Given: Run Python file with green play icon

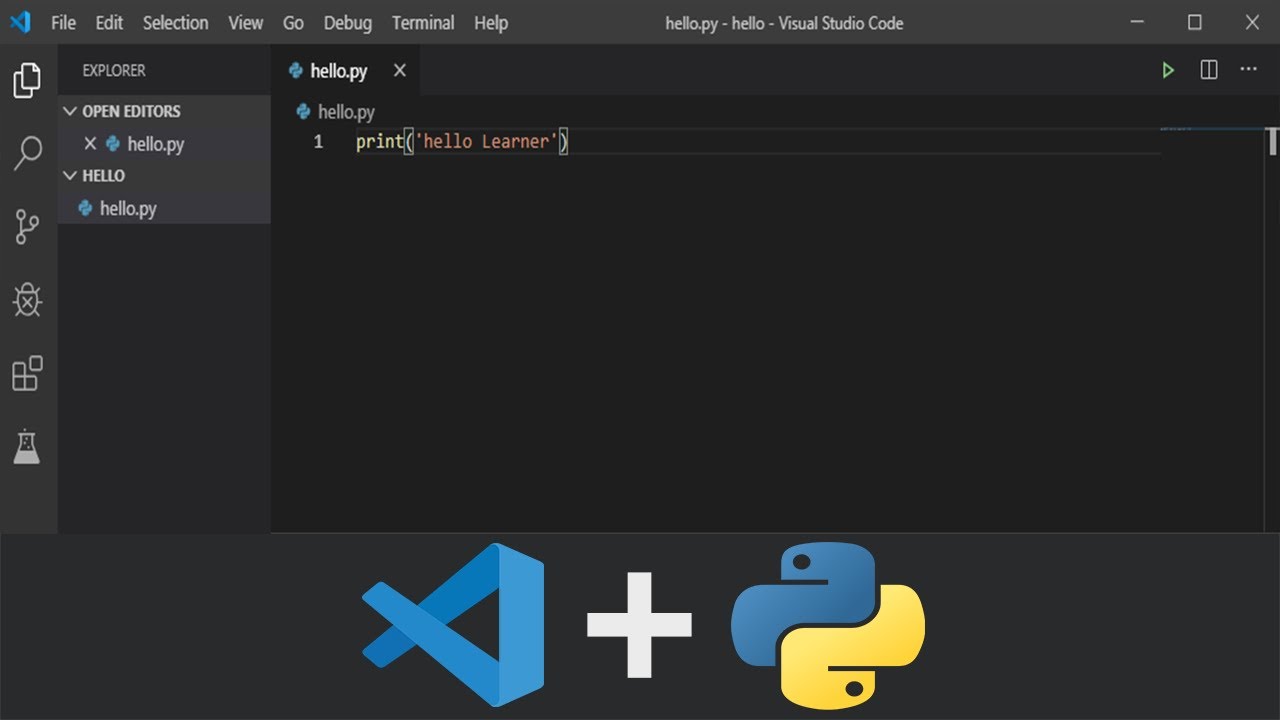Looking at the screenshot, I should 1168,70.
